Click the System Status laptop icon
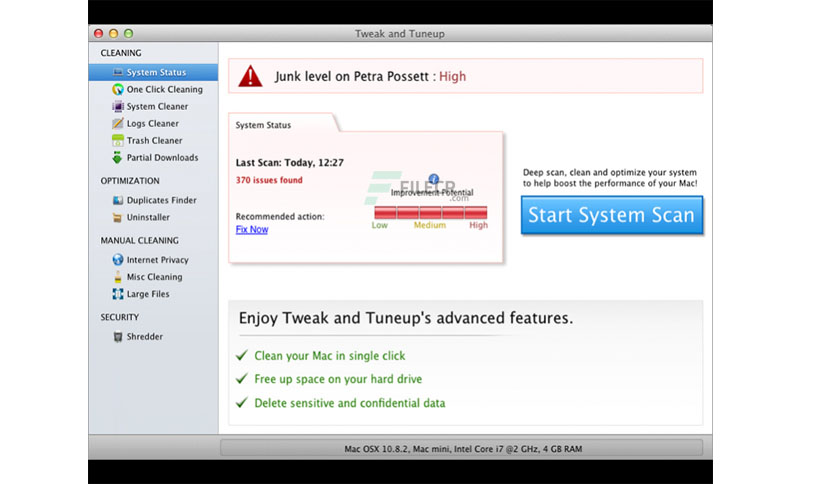Image resolution: width=836 pixels, height=484 pixels. pos(118,72)
